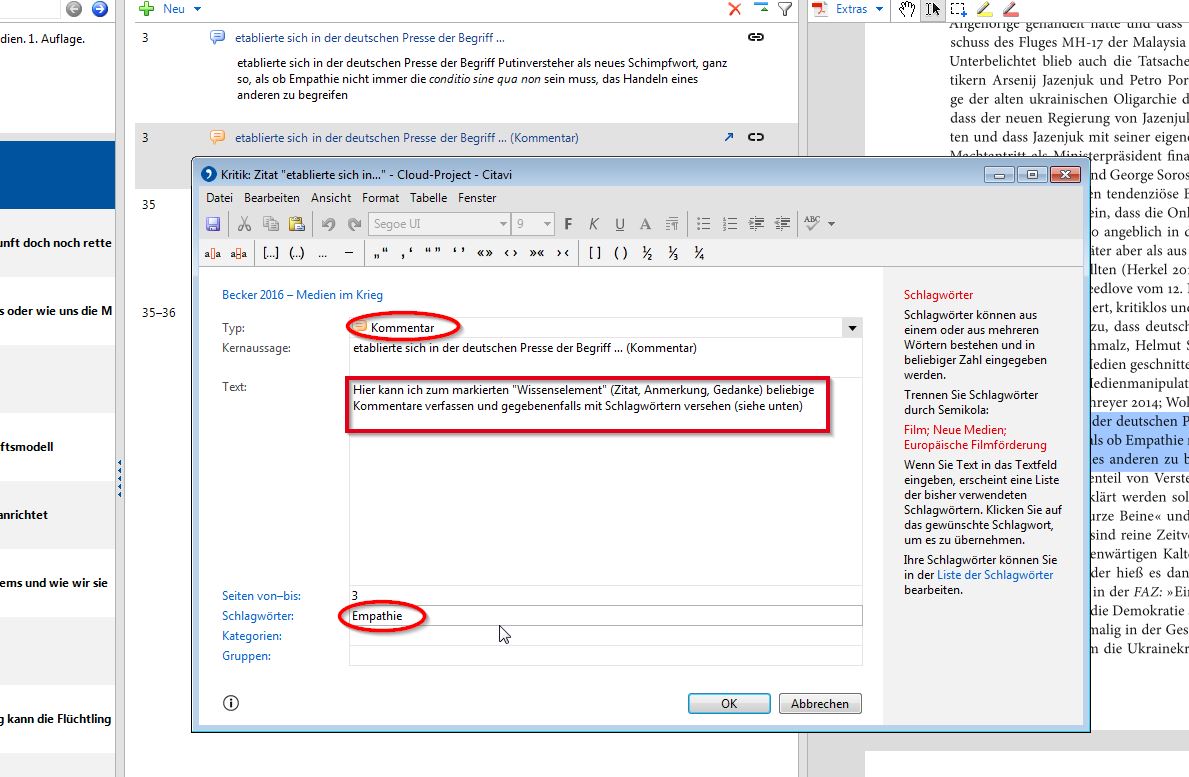This screenshot has height=777, width=1189.
Task: Open the Extras PDF menu
Action: 848,9
